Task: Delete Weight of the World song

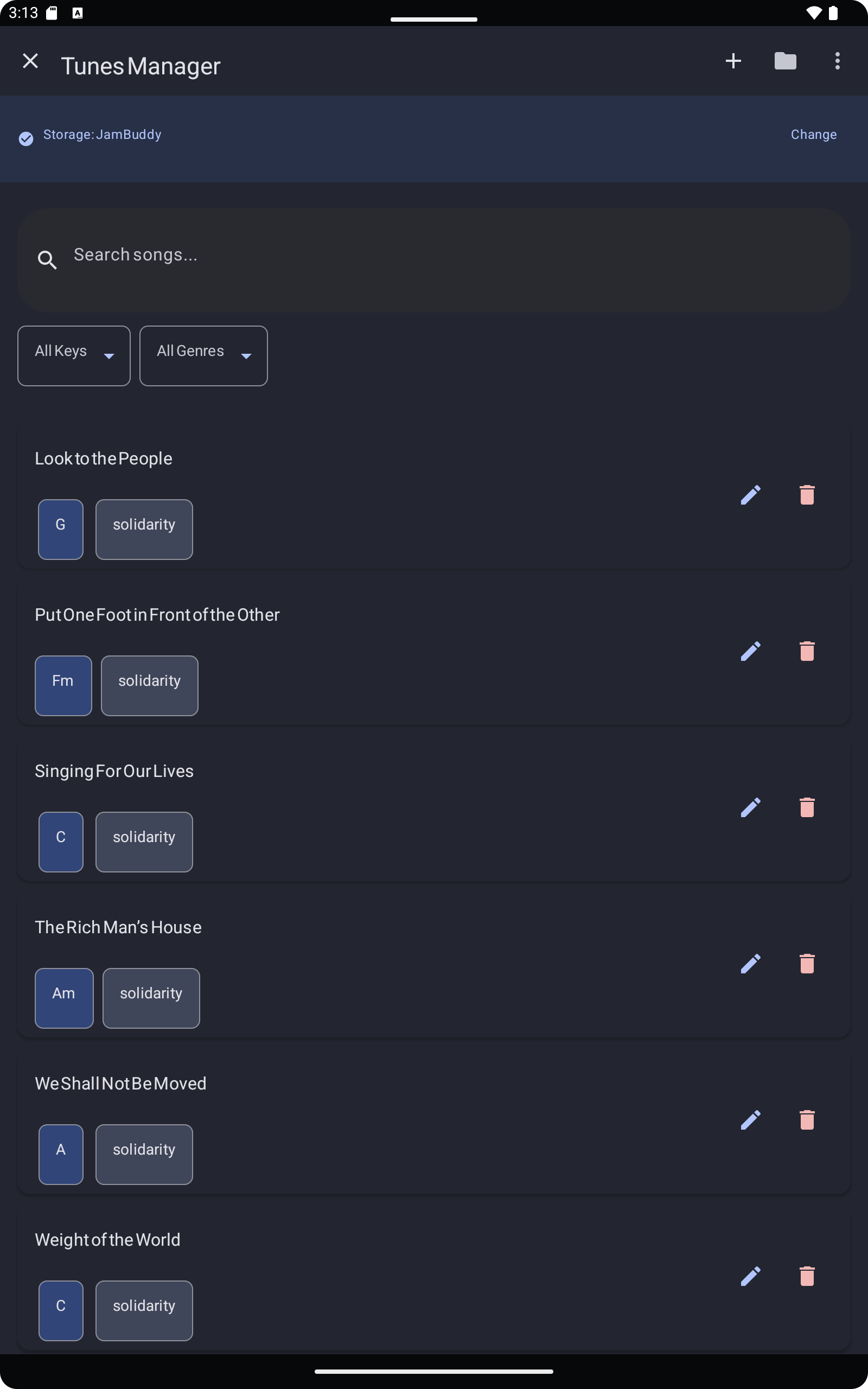Action: 807,1276
